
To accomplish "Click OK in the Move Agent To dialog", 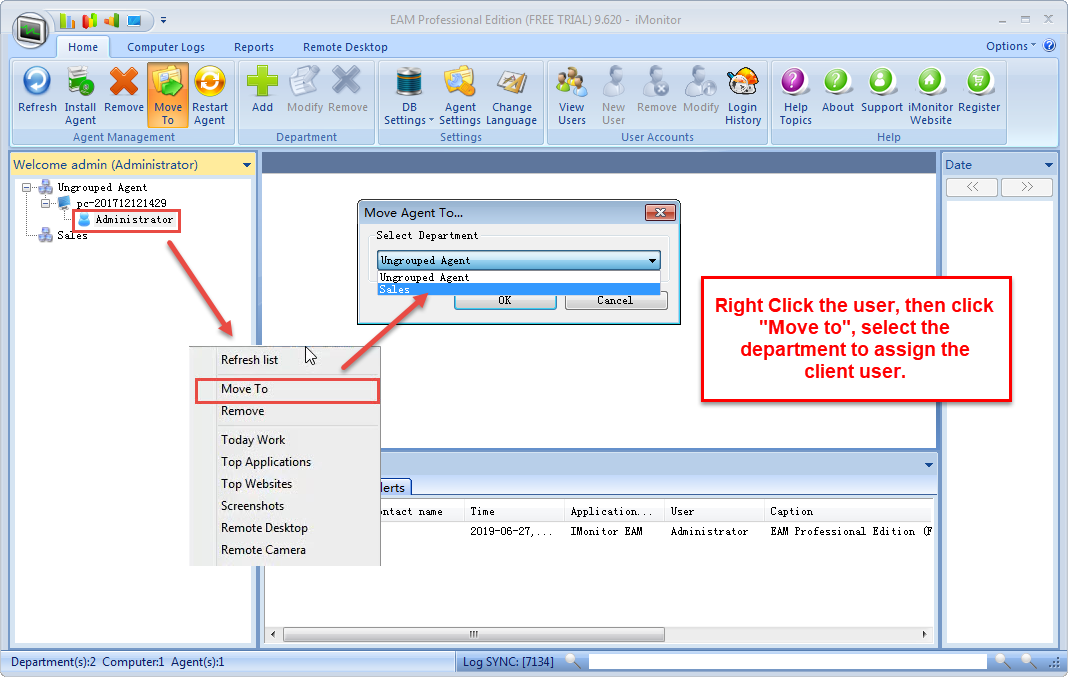I will point(505,300).
